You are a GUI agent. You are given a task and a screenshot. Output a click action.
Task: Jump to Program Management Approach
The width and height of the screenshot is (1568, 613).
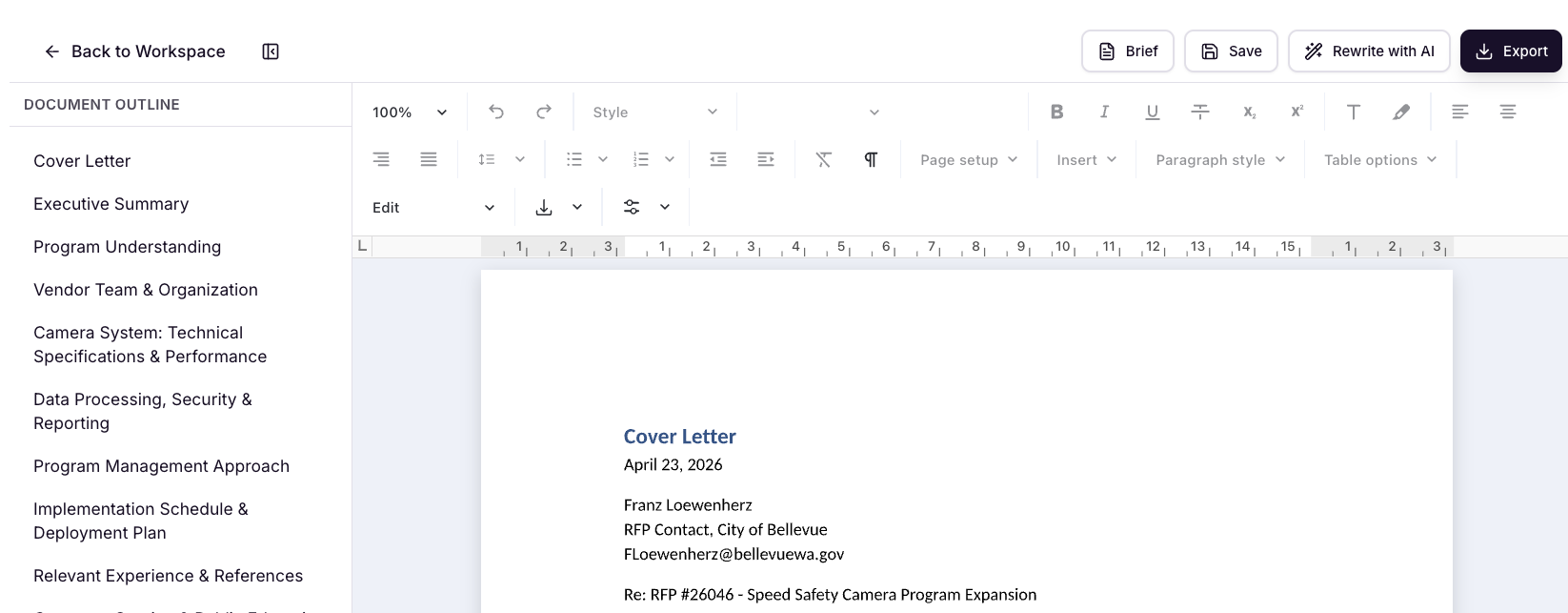tap(161, 466)
